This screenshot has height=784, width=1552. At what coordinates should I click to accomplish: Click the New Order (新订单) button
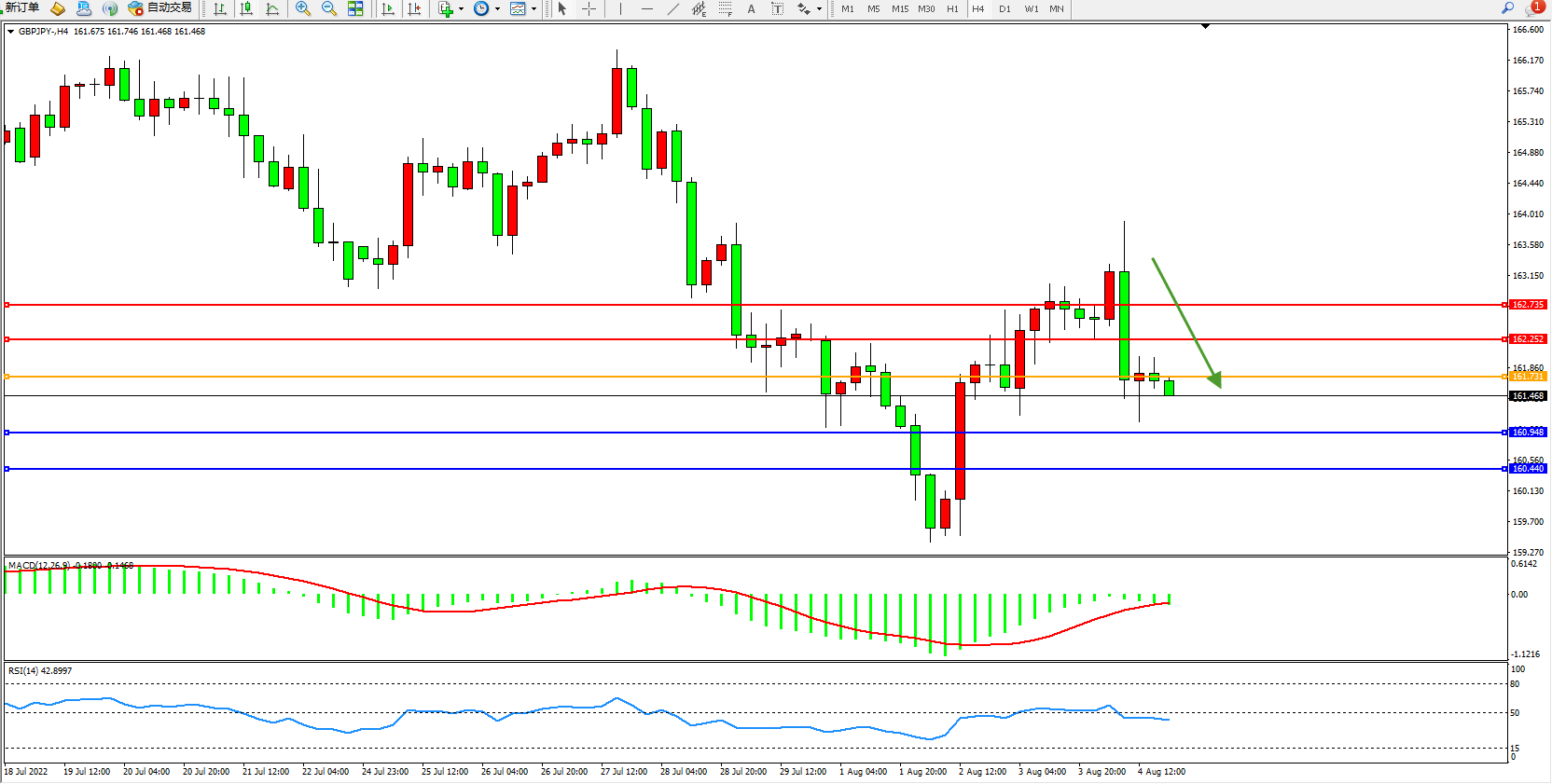point(21,8)
